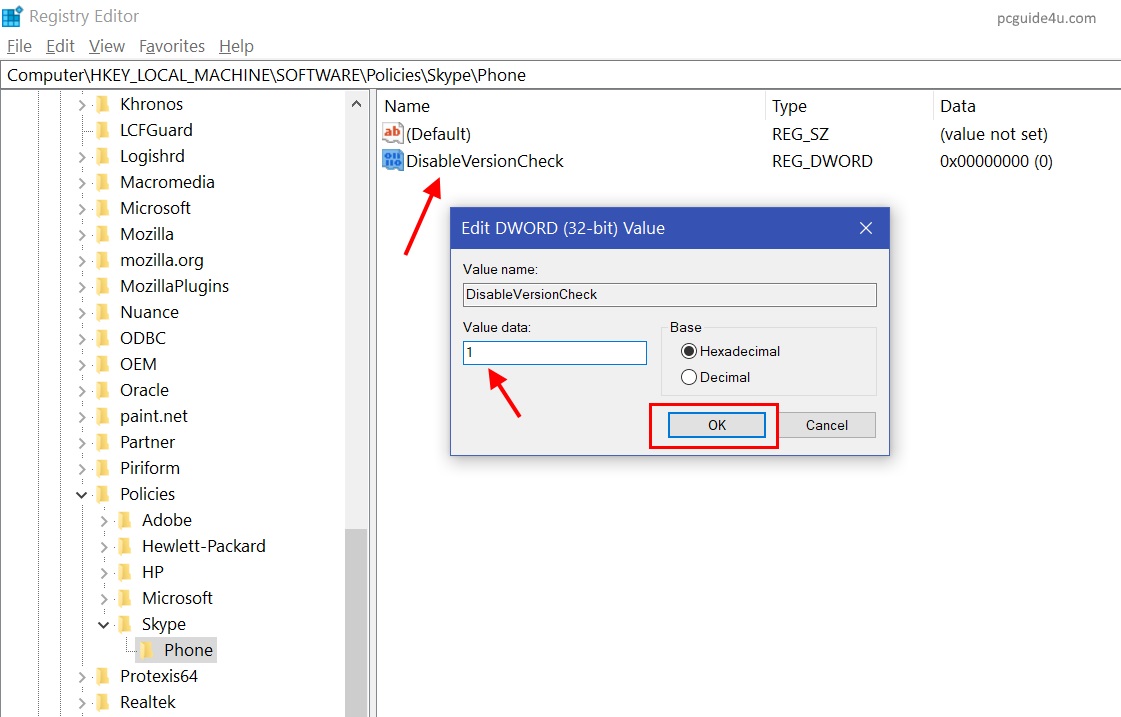1121x717 pixels.
Task: Open the Favorites menu
Action: pos(171,46)
